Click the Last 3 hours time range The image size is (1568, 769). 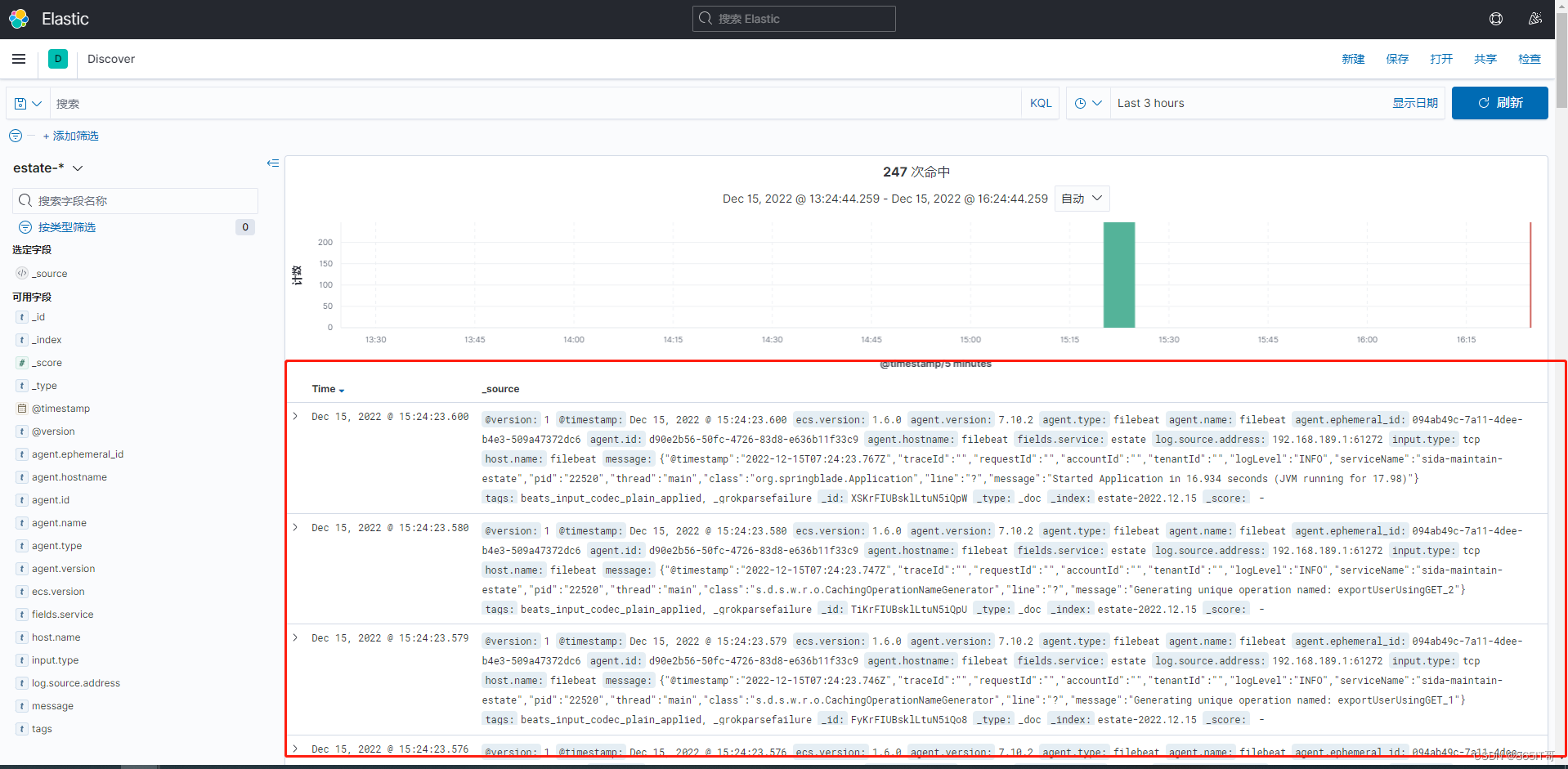(1151, 103)
